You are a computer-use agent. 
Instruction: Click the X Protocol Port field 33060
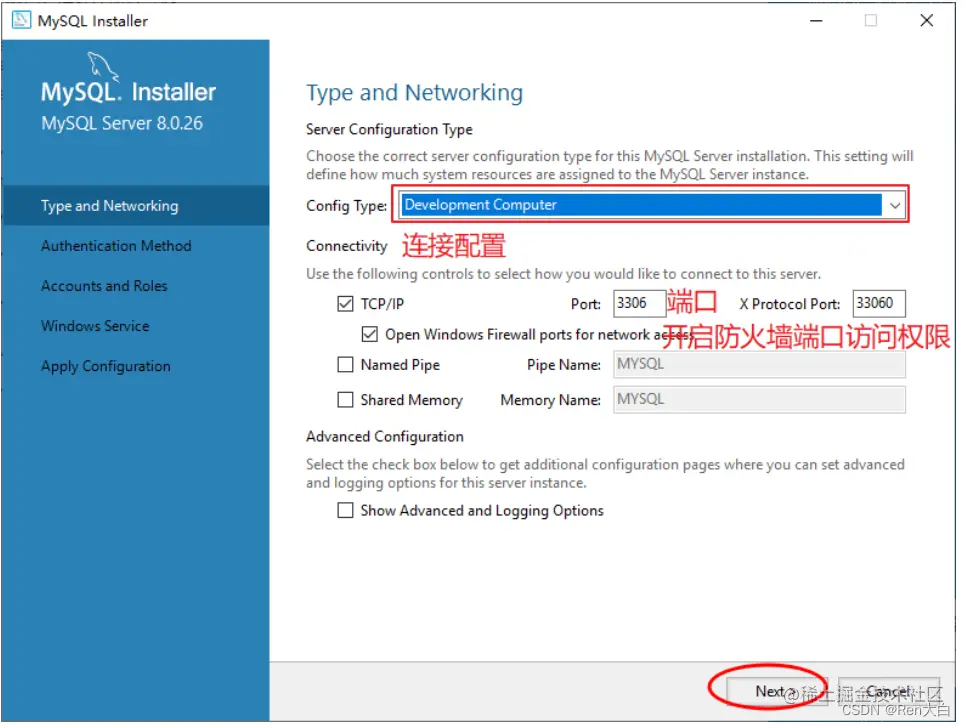point(879,304)
